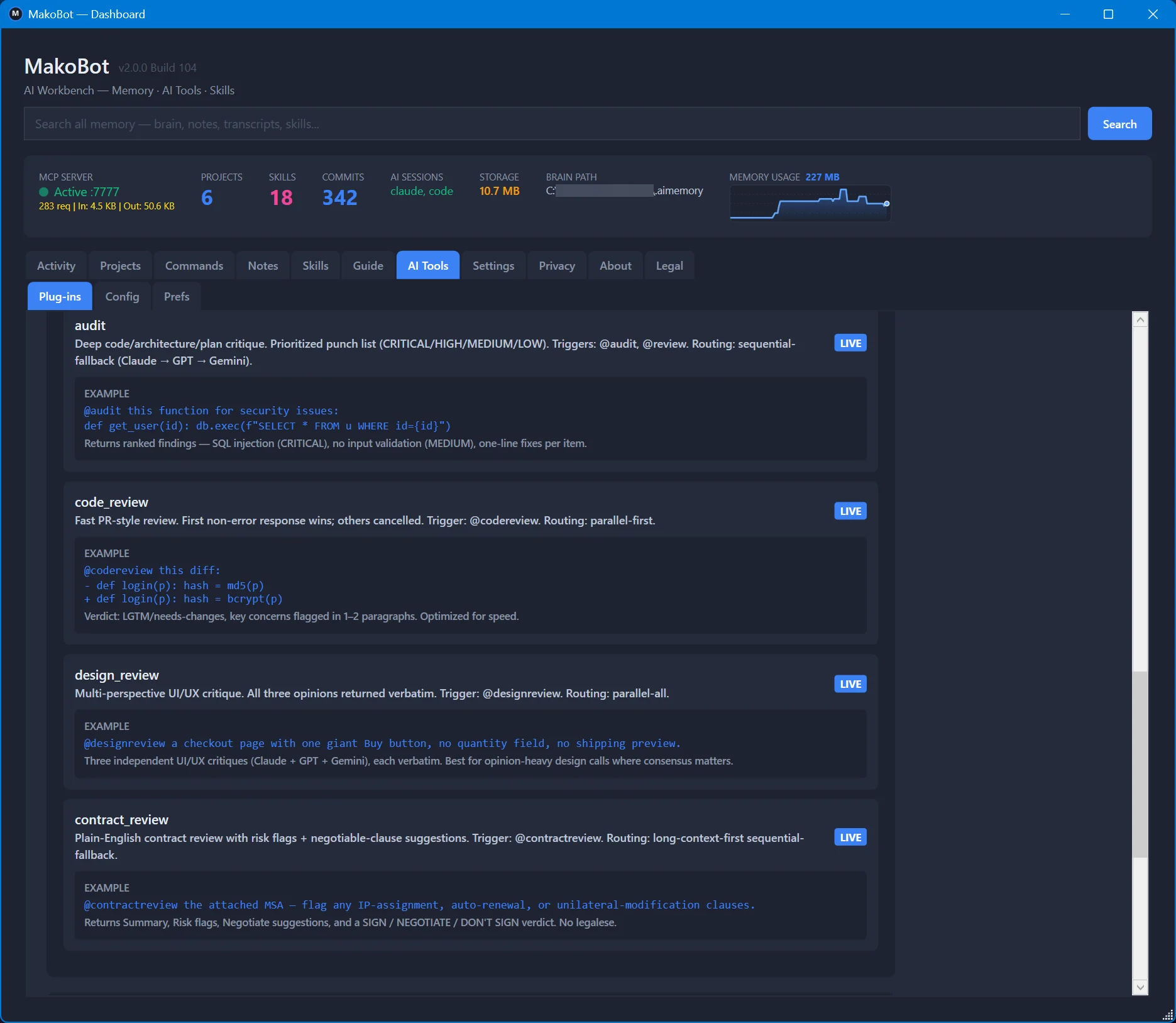This screenshot has height=1023, width=1176.
Task: Open the Guide tab
Action: [x=368, y=266]
